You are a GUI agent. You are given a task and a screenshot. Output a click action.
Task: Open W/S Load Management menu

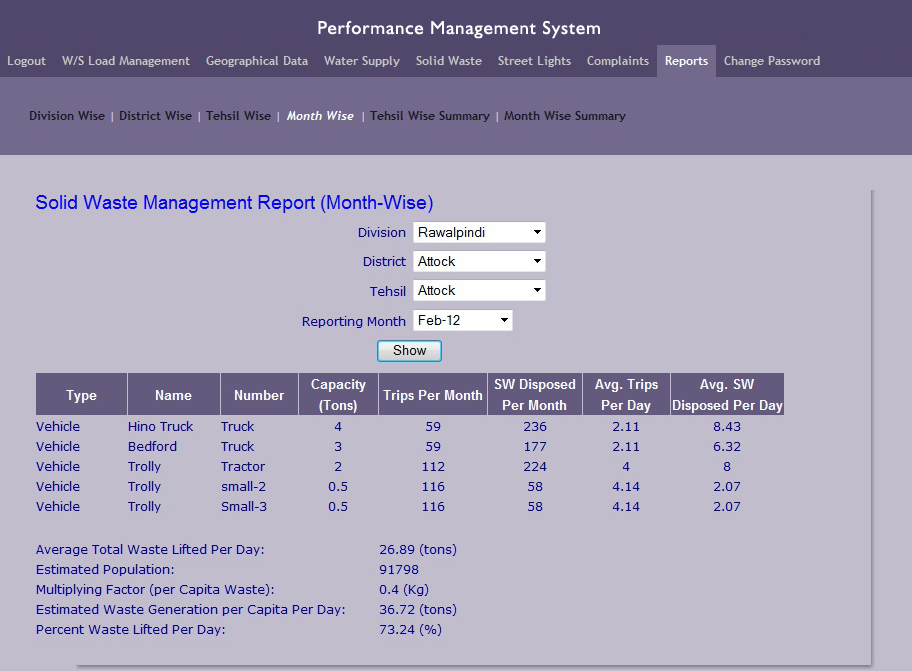126,61
